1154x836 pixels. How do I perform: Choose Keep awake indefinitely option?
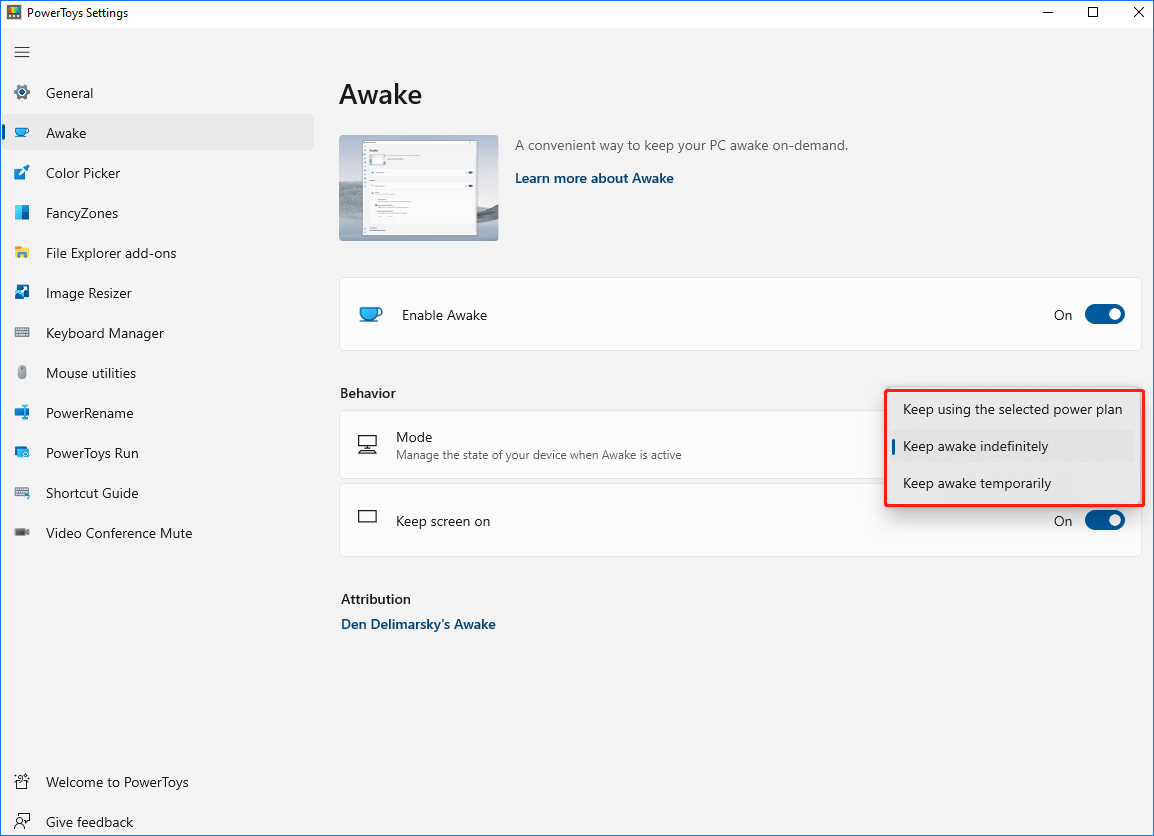(1013, 447)
